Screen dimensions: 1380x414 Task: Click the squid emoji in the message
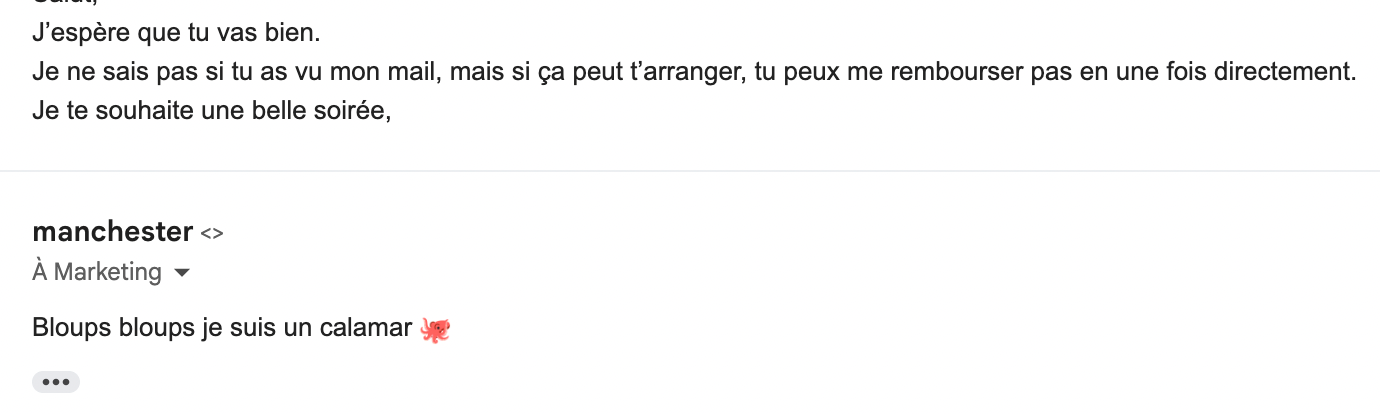pyautogui.click(x=435, y=328)
